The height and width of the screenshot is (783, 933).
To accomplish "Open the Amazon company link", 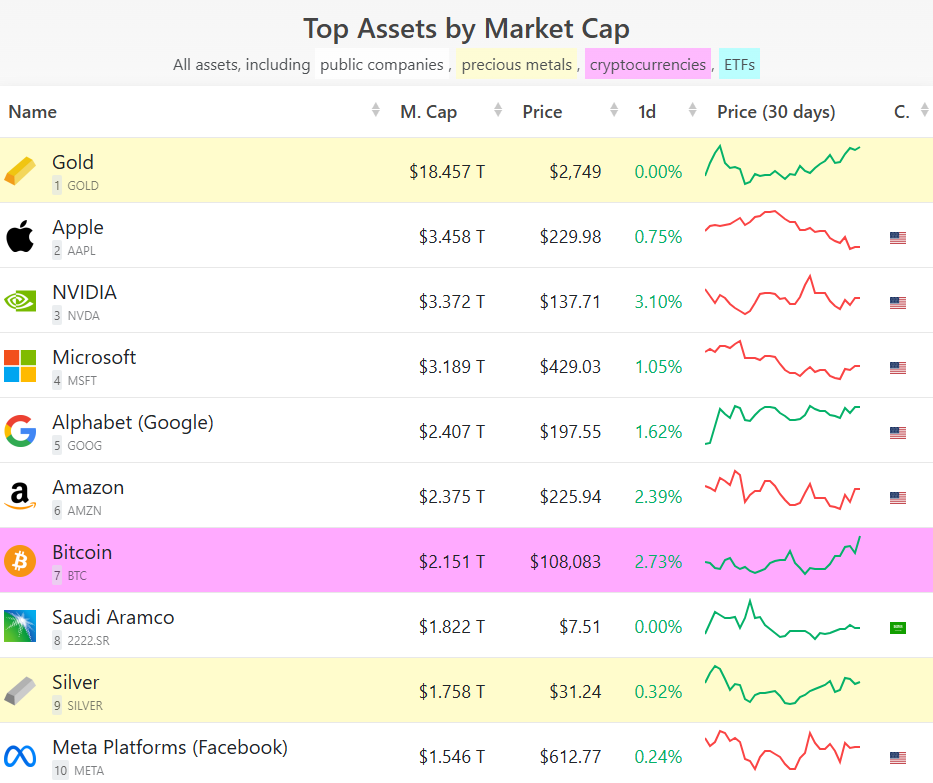I will [x=88, y=487].
